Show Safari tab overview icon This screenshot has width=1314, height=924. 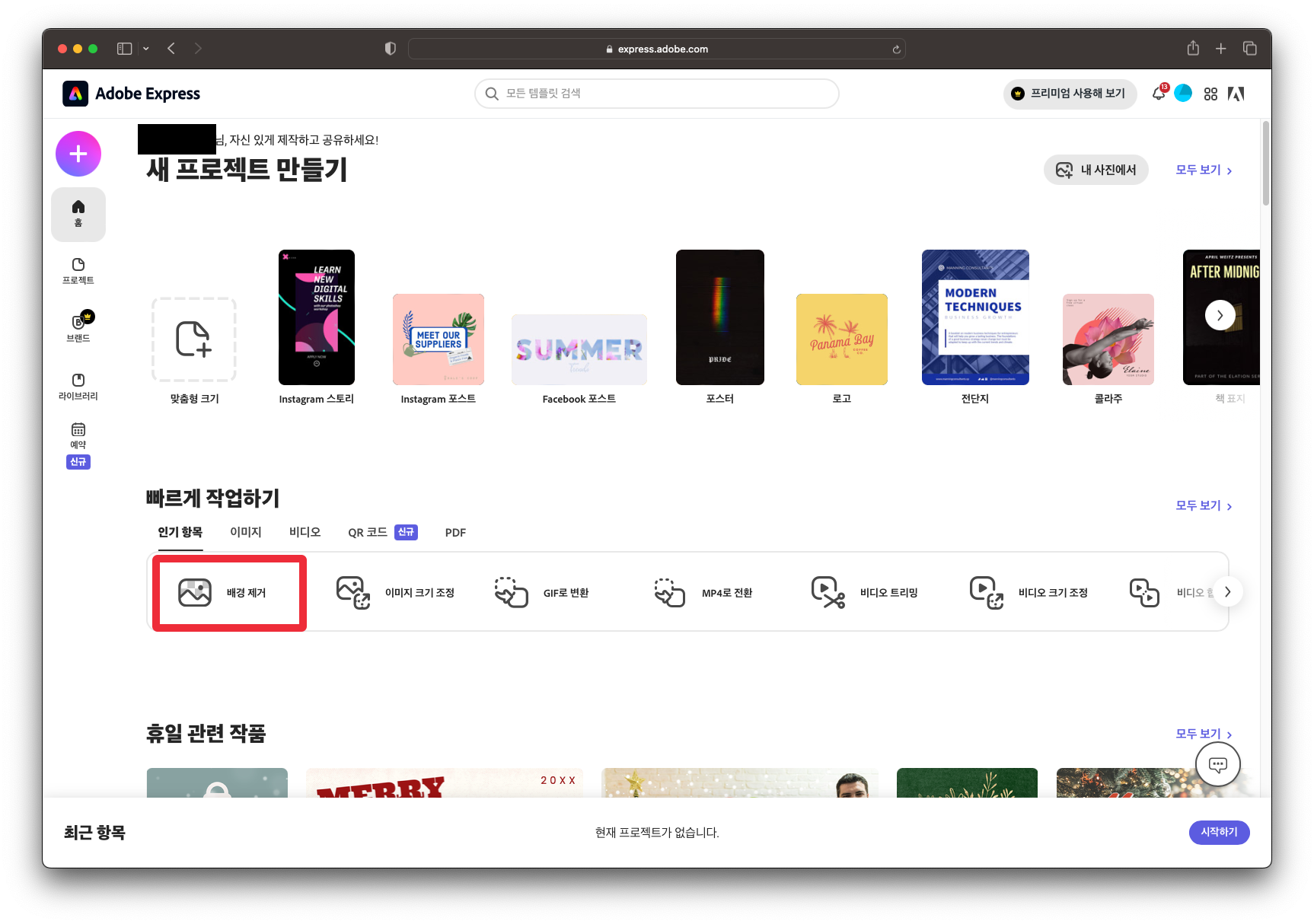(1250, 49)
